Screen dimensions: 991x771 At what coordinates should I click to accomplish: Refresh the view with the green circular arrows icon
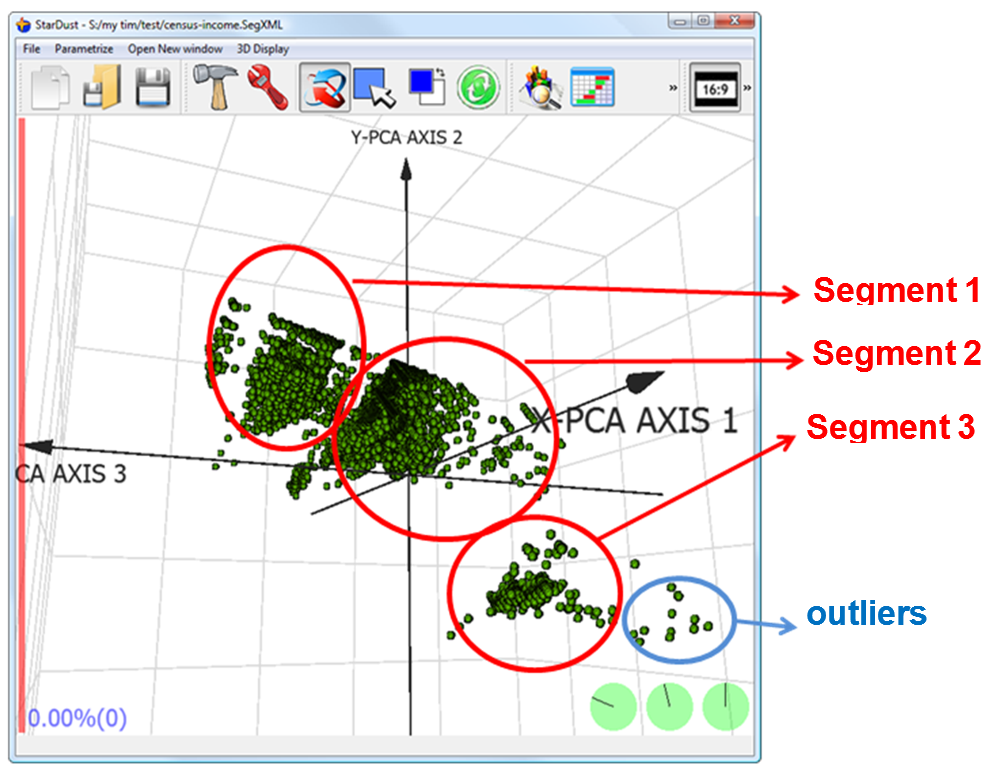pyautogui.click(x=478, y=87)
